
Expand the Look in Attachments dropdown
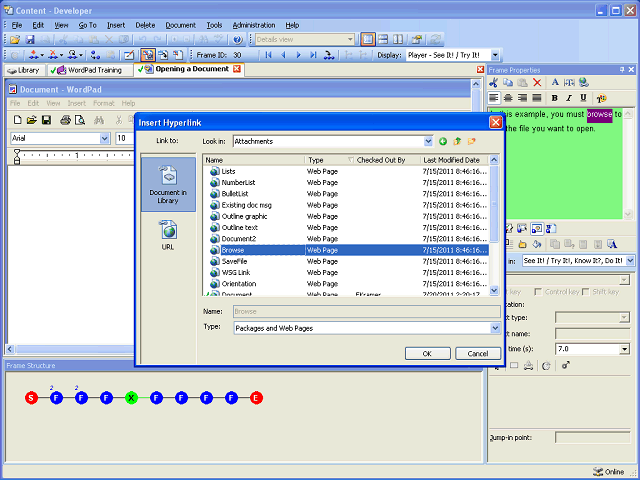427,141
